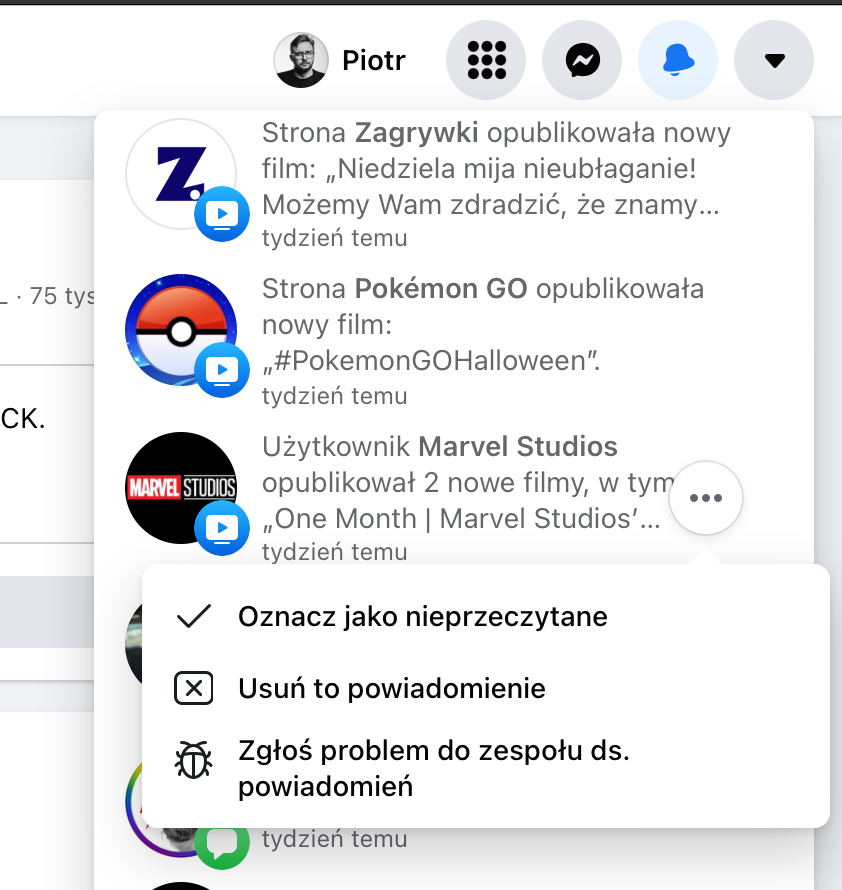842x890 pixels.
Task: Click the green comment badge icon
Action: pyautogui.click(x=222, y=846)
